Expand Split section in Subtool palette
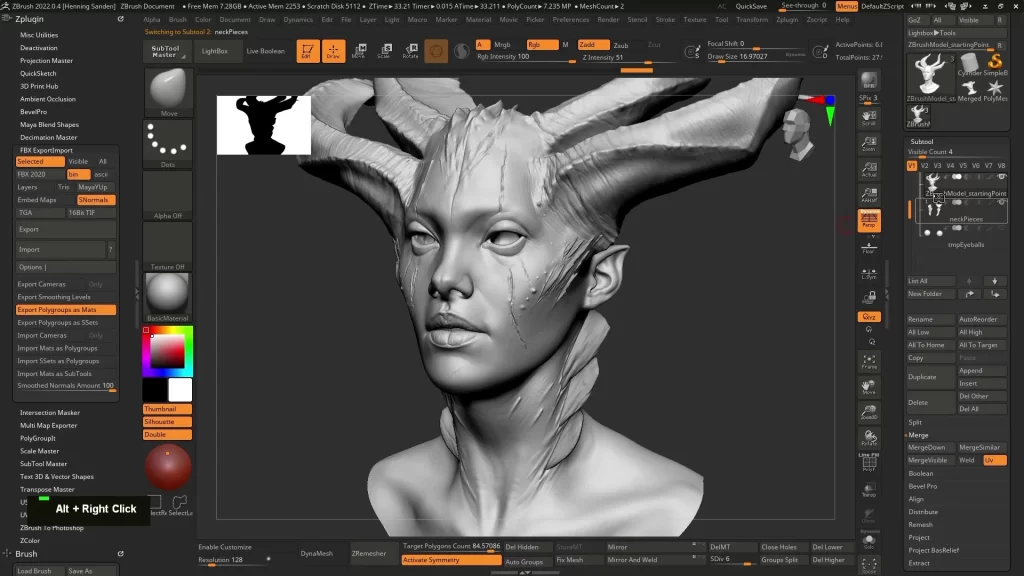The image size is (1024, 576). point(915,423)
